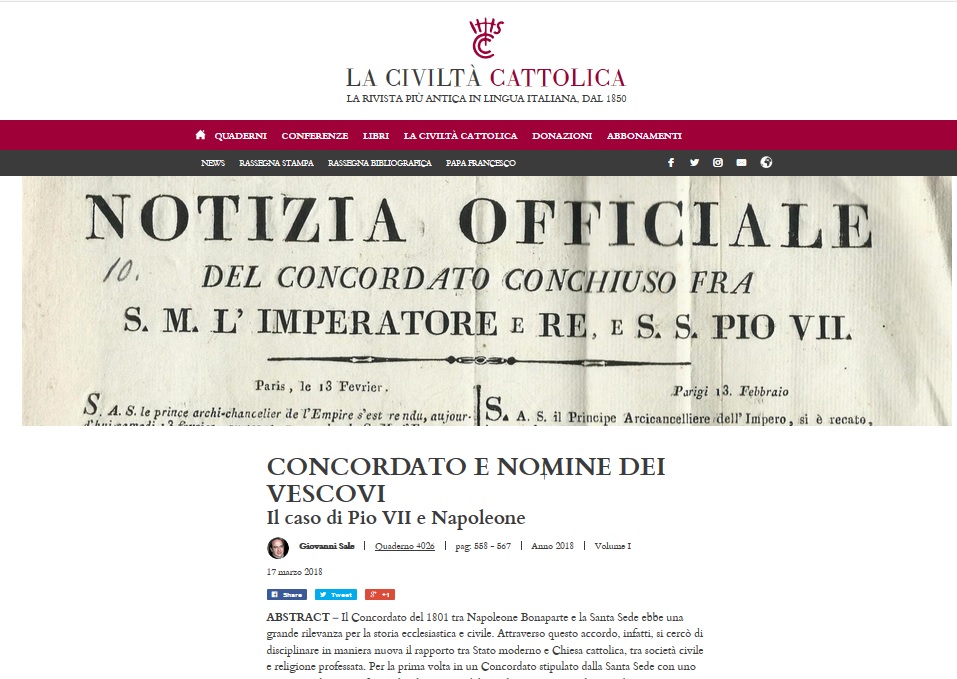Go to the Abbonamenti page
Screen dimensions: 957x679
pos(644,136)
